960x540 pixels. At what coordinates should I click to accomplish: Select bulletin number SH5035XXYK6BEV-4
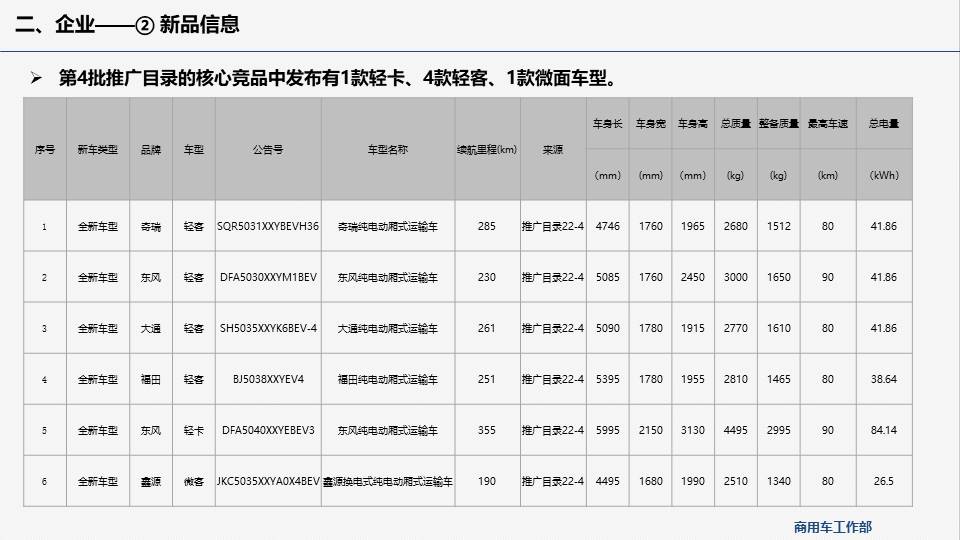click(x=268, y=328)
